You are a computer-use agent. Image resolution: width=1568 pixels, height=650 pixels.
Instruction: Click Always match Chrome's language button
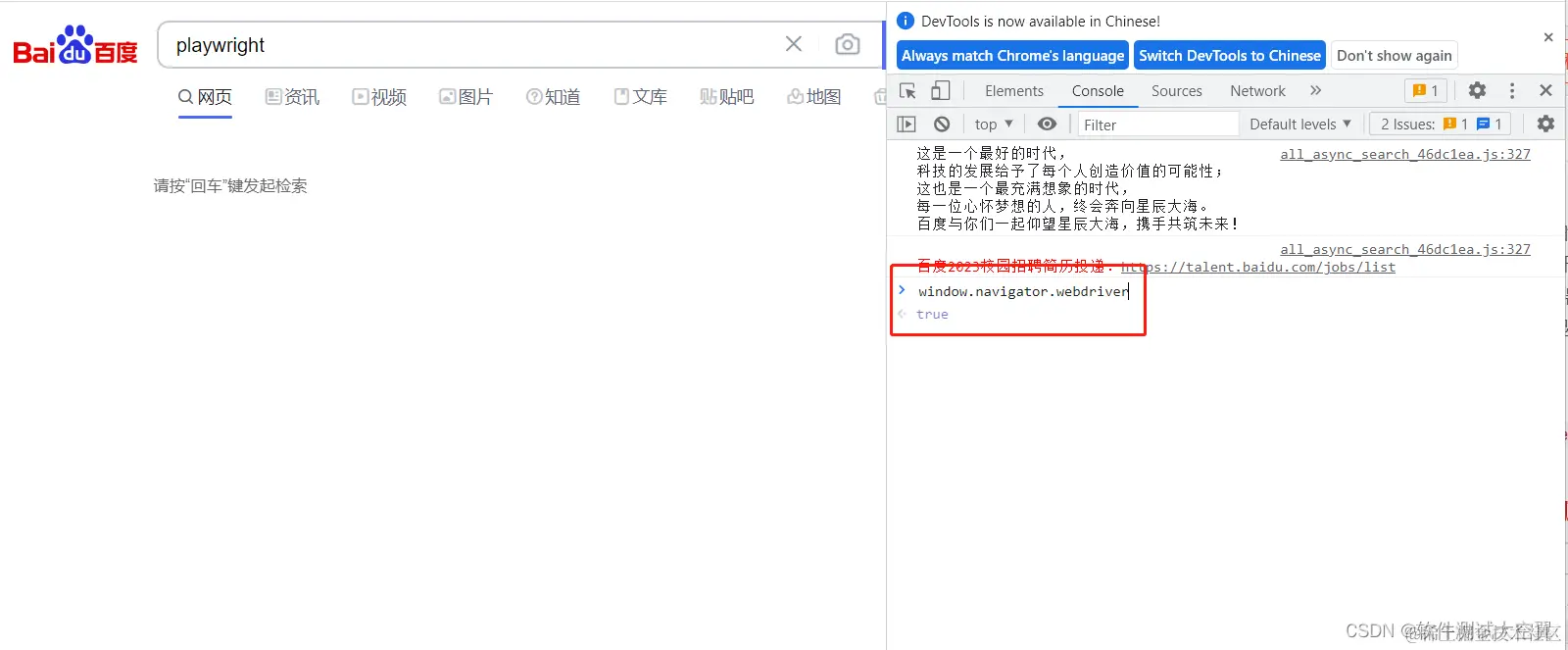[1012, 56]
